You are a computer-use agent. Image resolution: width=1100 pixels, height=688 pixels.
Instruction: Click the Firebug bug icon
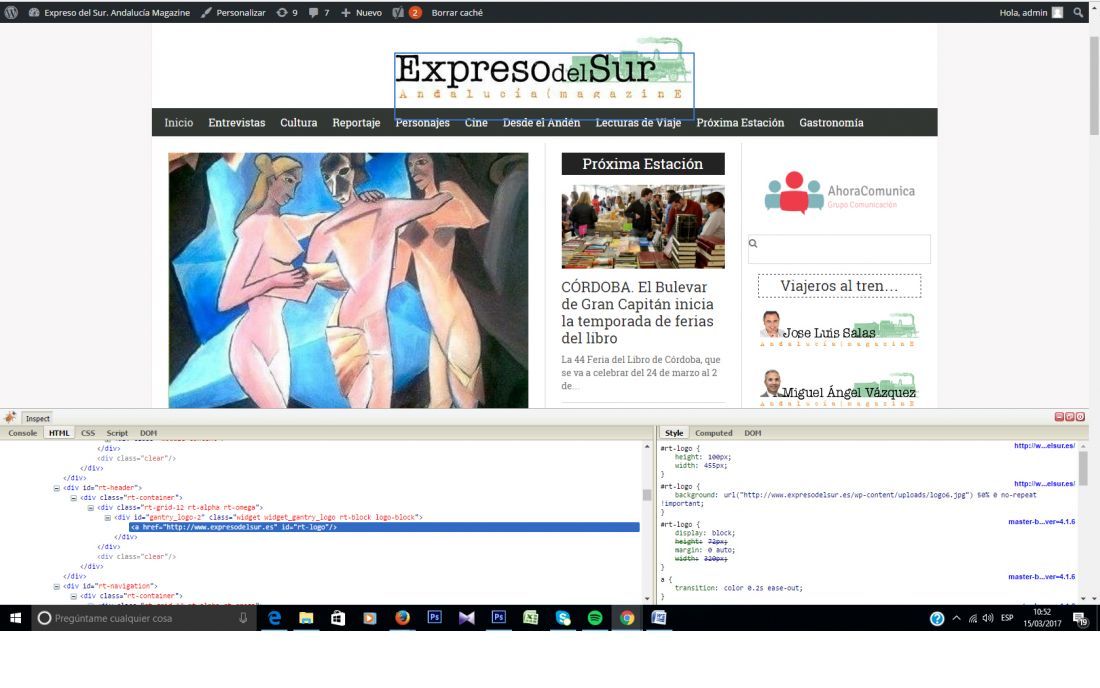pos(10,417)
